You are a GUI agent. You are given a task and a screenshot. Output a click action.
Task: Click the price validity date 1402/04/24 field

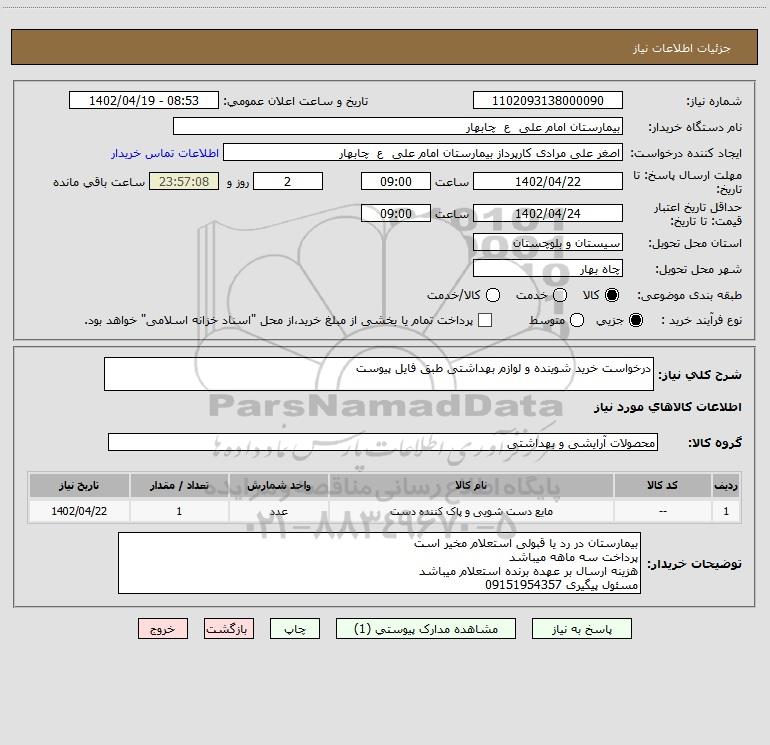click(x=548, y=213)
